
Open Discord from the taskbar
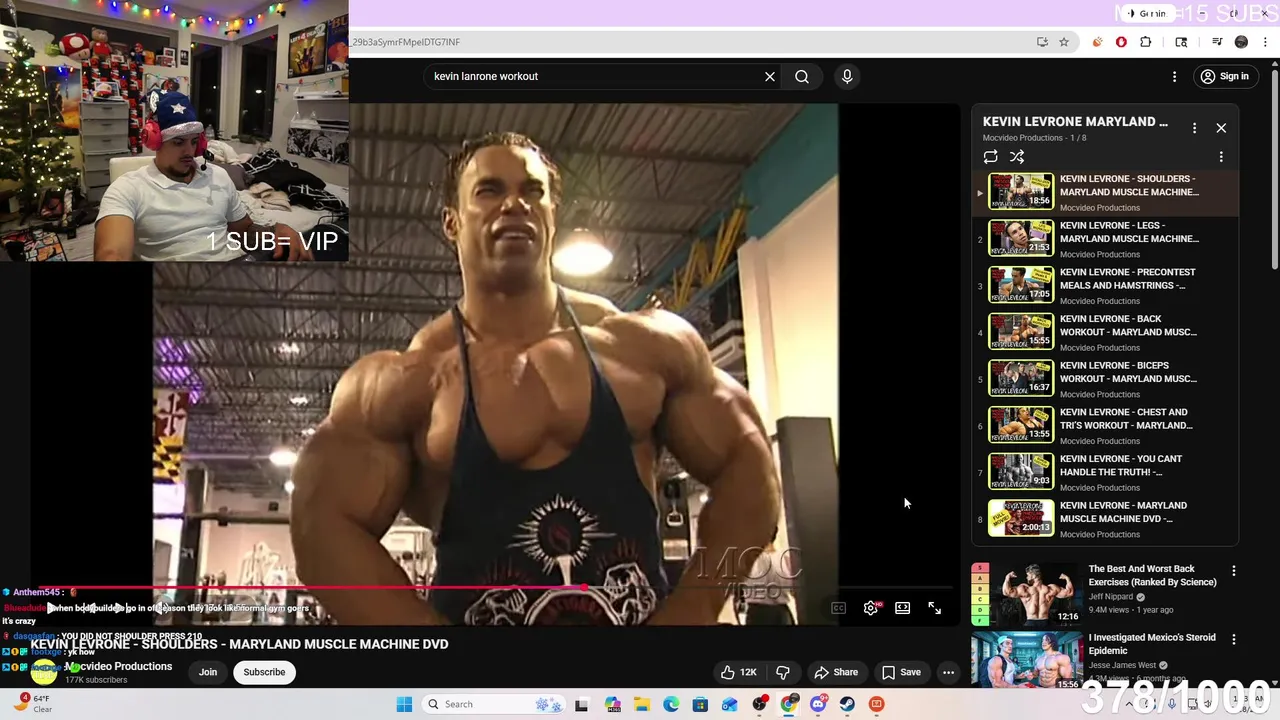(818, 704)
